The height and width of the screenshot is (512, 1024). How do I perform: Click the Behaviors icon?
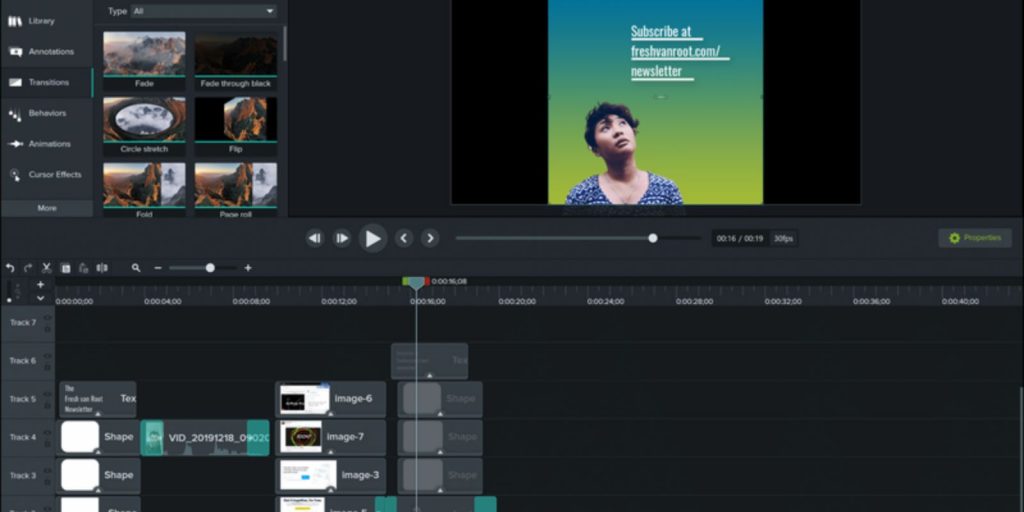click(14, 114)
